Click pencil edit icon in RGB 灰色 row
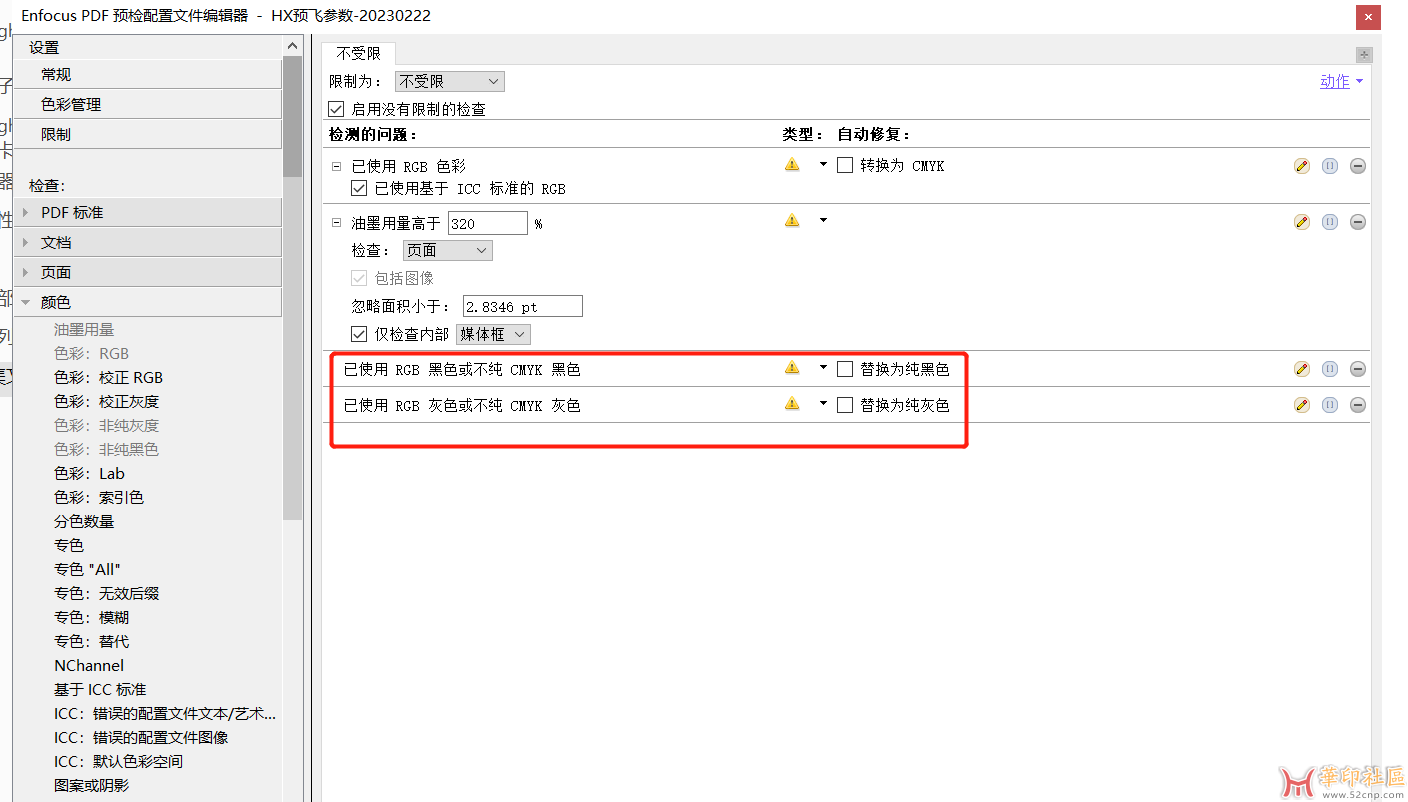1408x802 pixels. pos(1301,405)
